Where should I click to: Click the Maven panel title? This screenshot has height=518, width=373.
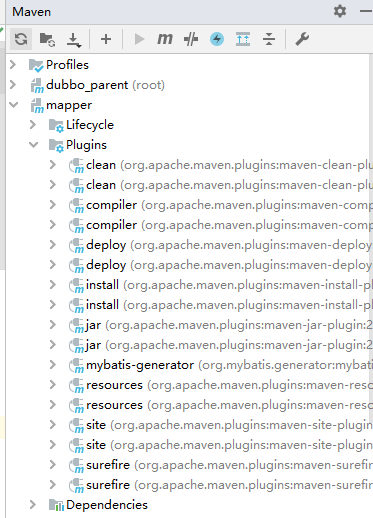coord(32,12)
